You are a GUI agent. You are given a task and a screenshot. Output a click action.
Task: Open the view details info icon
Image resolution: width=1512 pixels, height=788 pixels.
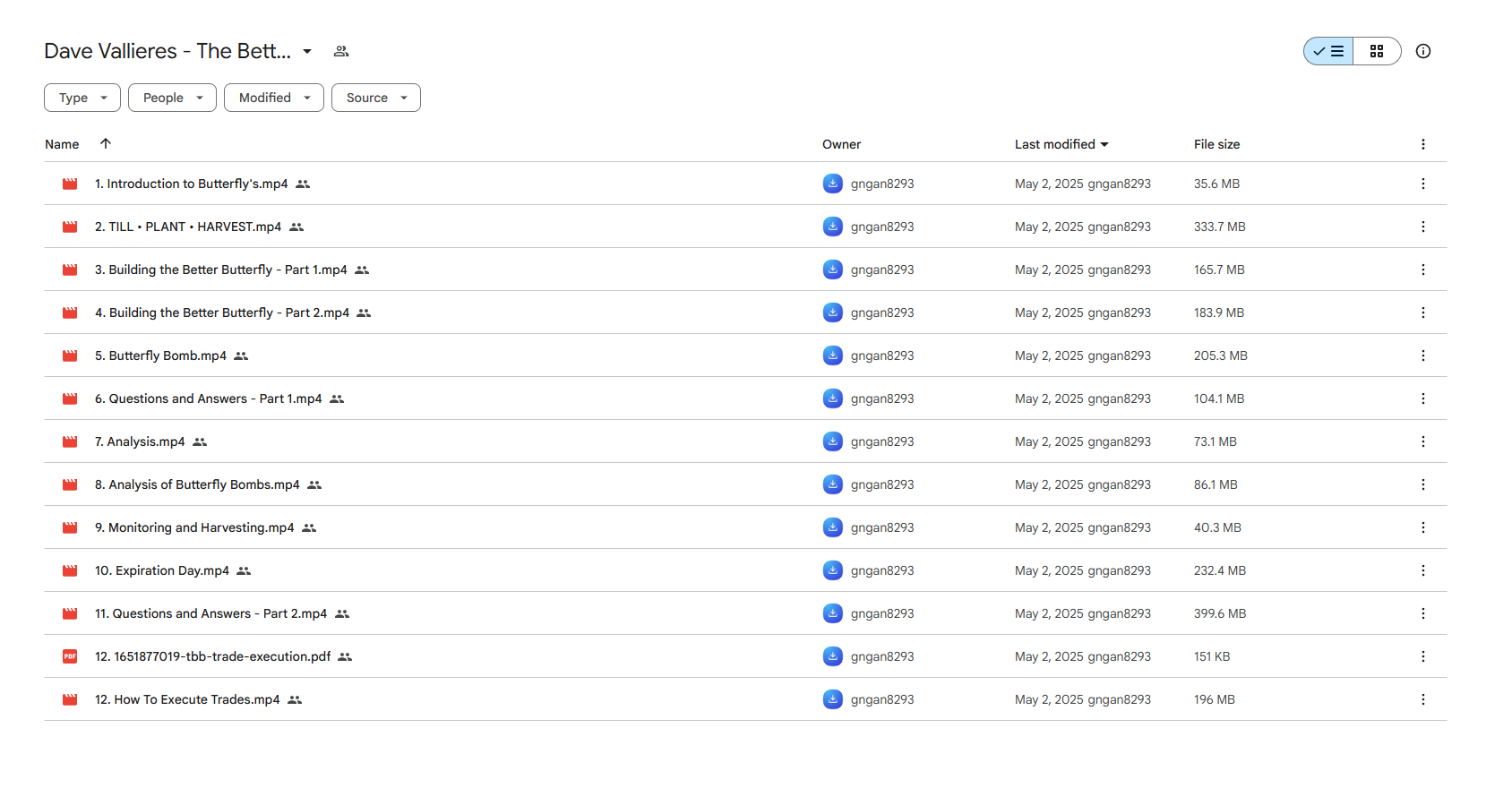[x=1423, y=51]
